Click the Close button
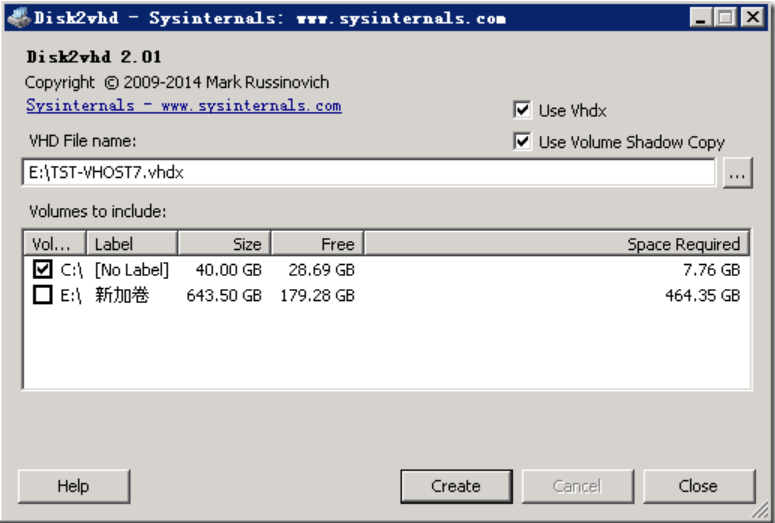Screen dimensions: 775x523 [698, 486]
